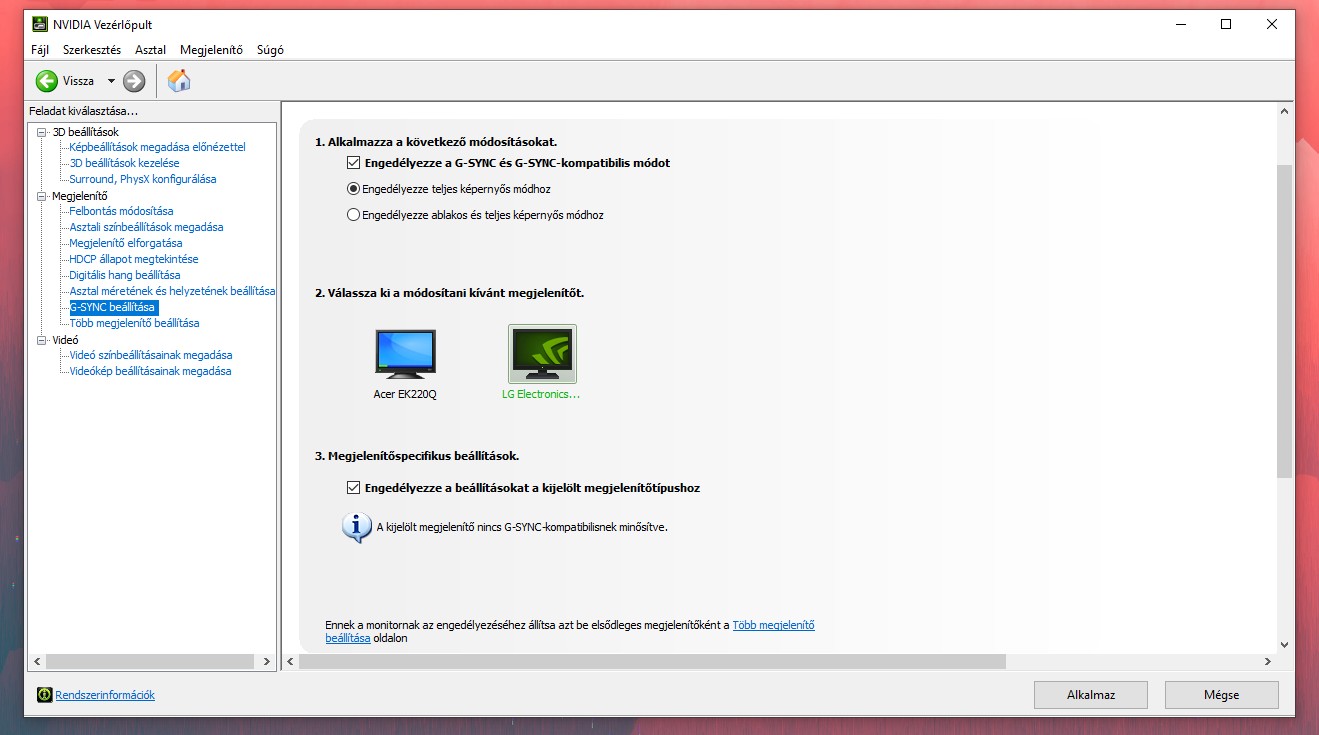This screenshot has height=735, width=1319.
Task: Collapse the Megjelenítő tree node
Action: pyautogui.click(x=42, y=196)
